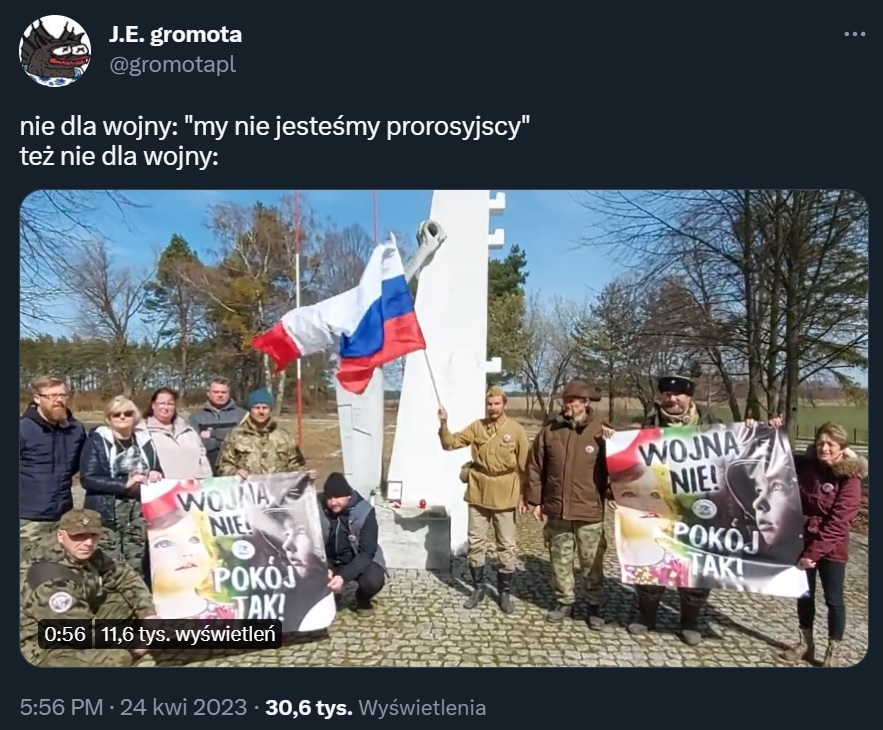Image resolution: width=883 pixels, height=730 pixels.
Task: Open the tweet's three-dot more options menu
Action: pos(854,35)
